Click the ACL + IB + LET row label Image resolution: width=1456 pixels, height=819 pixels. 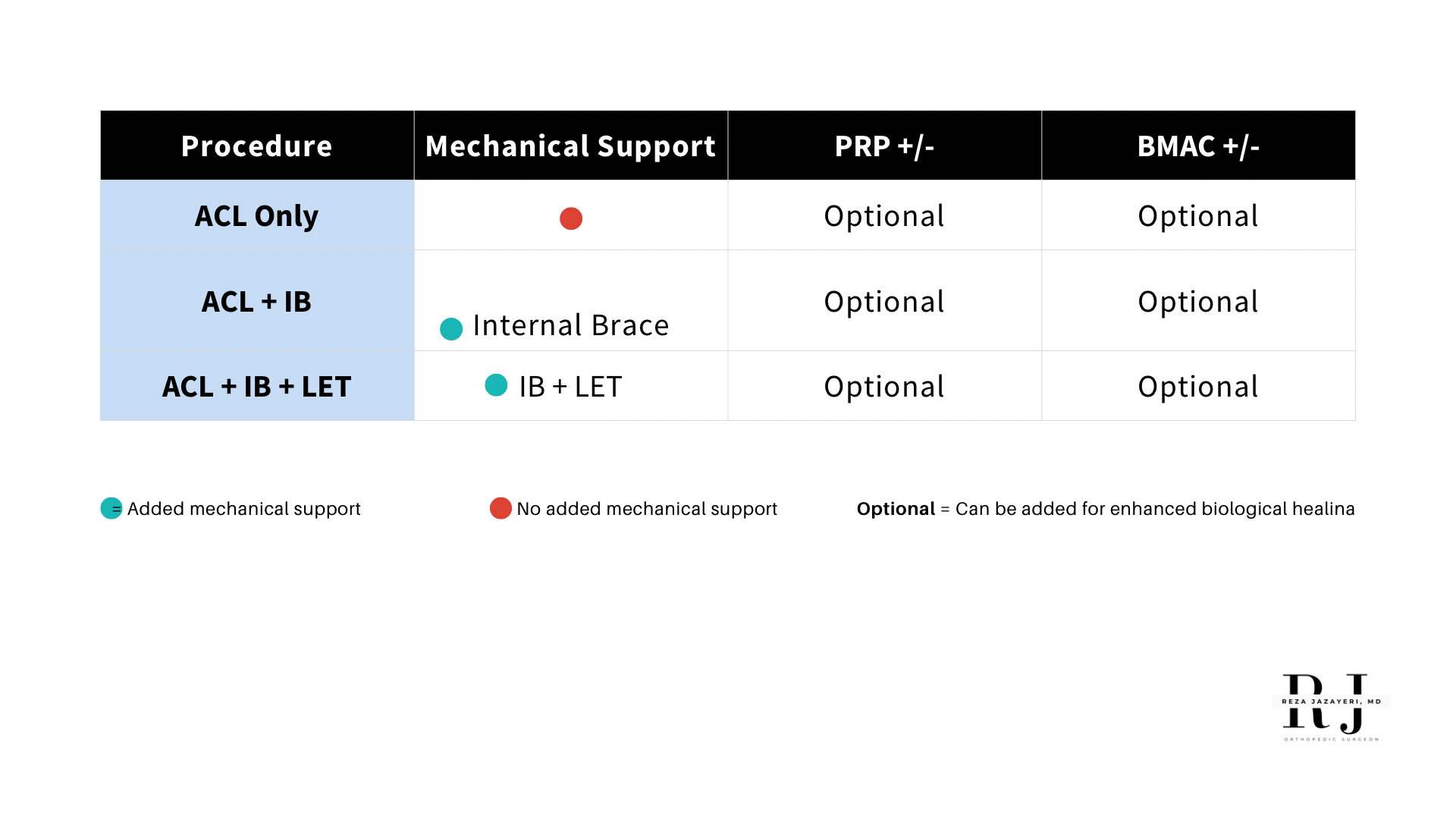tap(257, 387)
